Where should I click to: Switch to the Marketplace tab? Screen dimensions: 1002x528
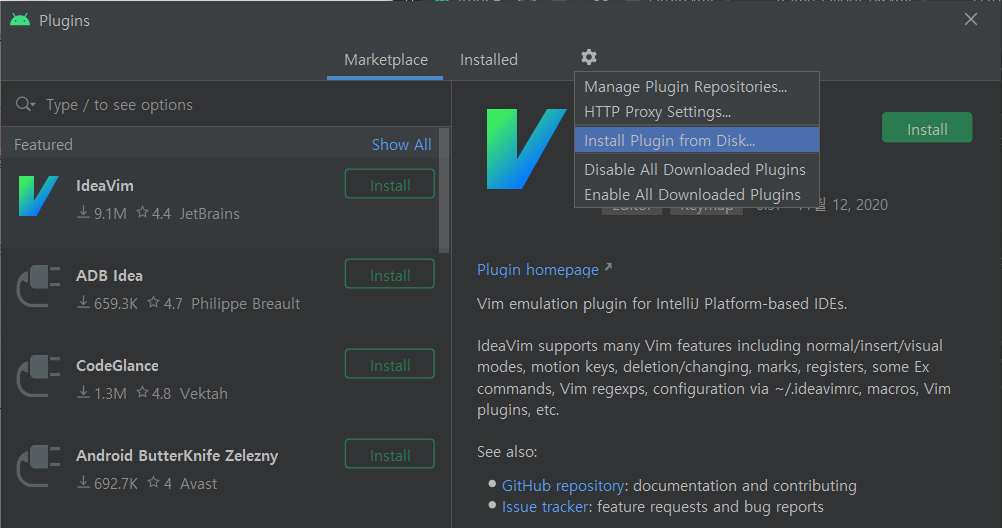point(386,60)
